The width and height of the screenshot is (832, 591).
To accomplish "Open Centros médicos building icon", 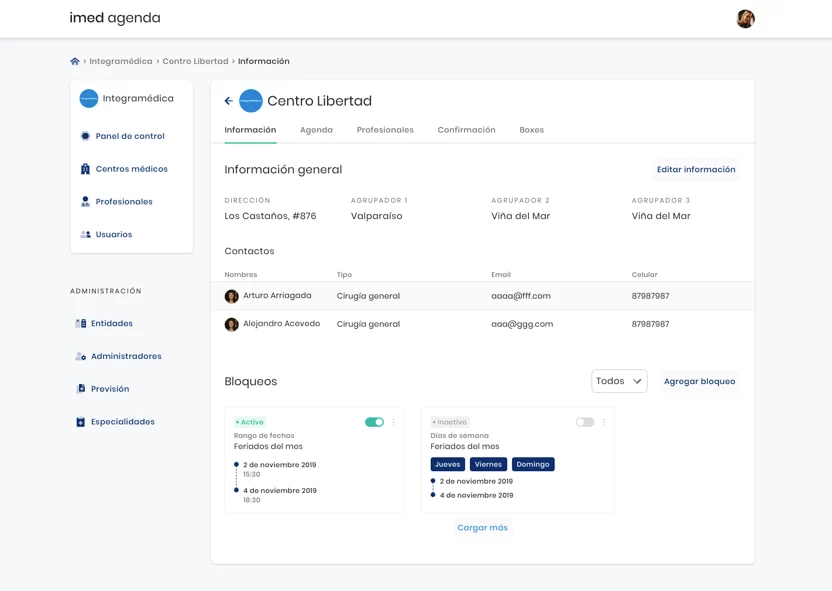I will coord(85,169).
